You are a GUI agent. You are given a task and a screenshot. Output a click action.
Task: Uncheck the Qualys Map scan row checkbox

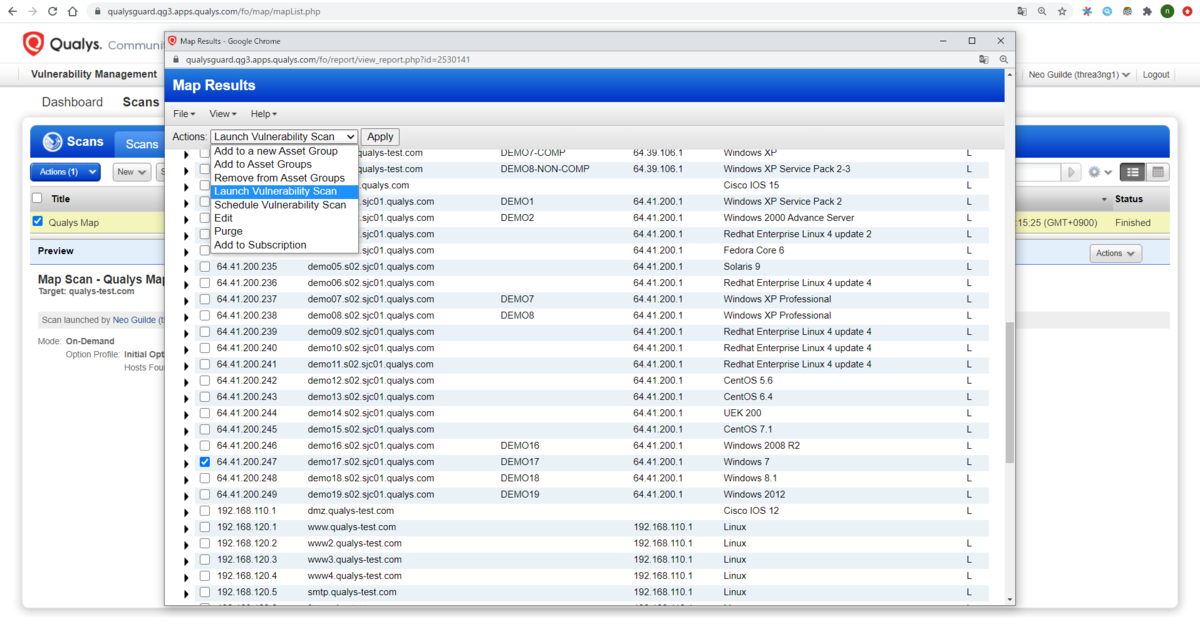point(38,222)
